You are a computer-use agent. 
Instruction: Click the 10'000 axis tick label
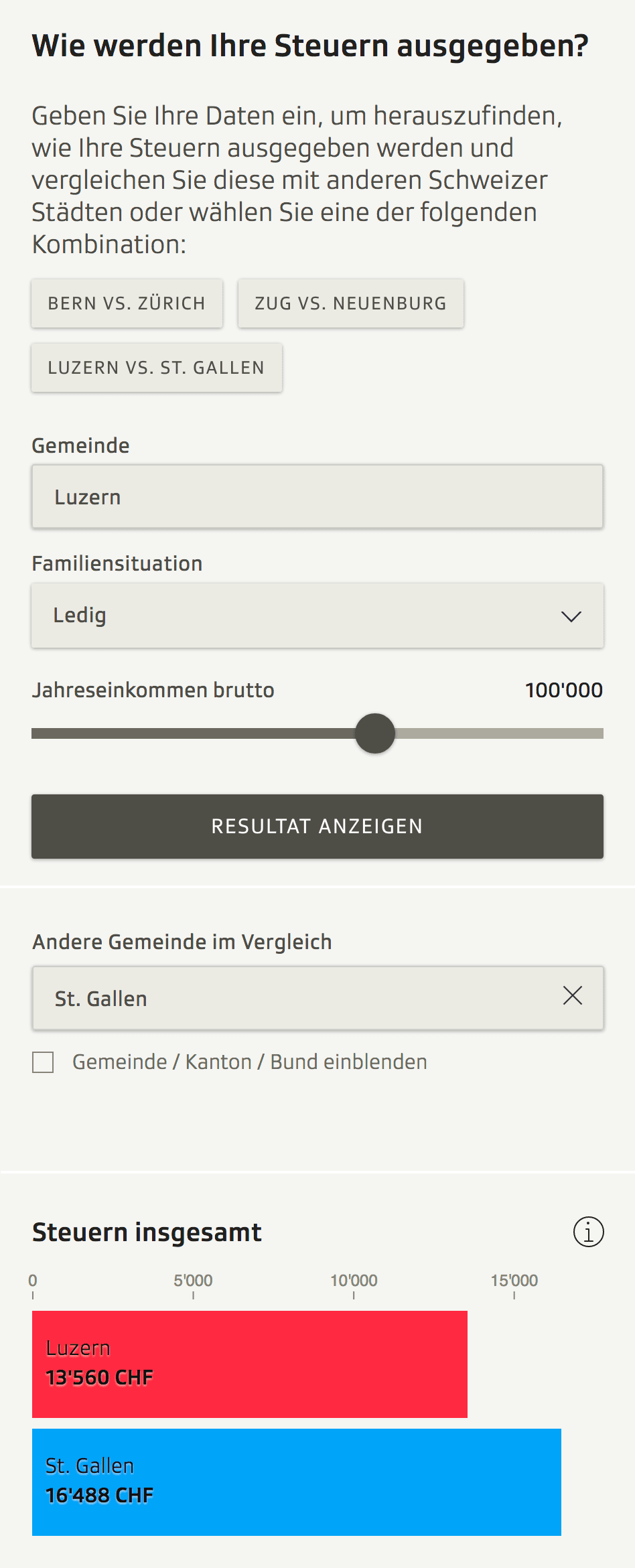(x=354, y=1280)
